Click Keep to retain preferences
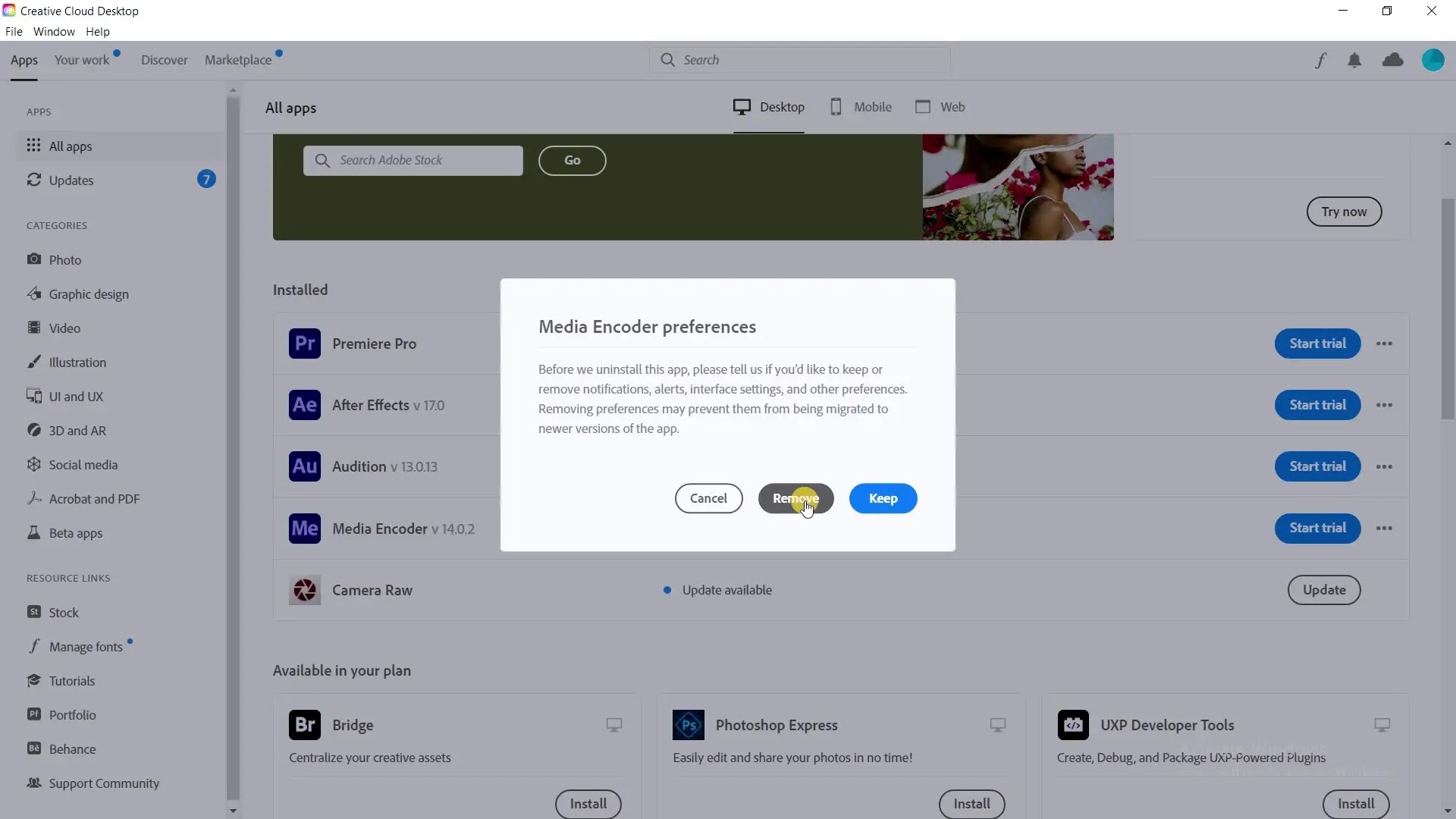This screenshot has height=819, width=1456. [883, 498]
